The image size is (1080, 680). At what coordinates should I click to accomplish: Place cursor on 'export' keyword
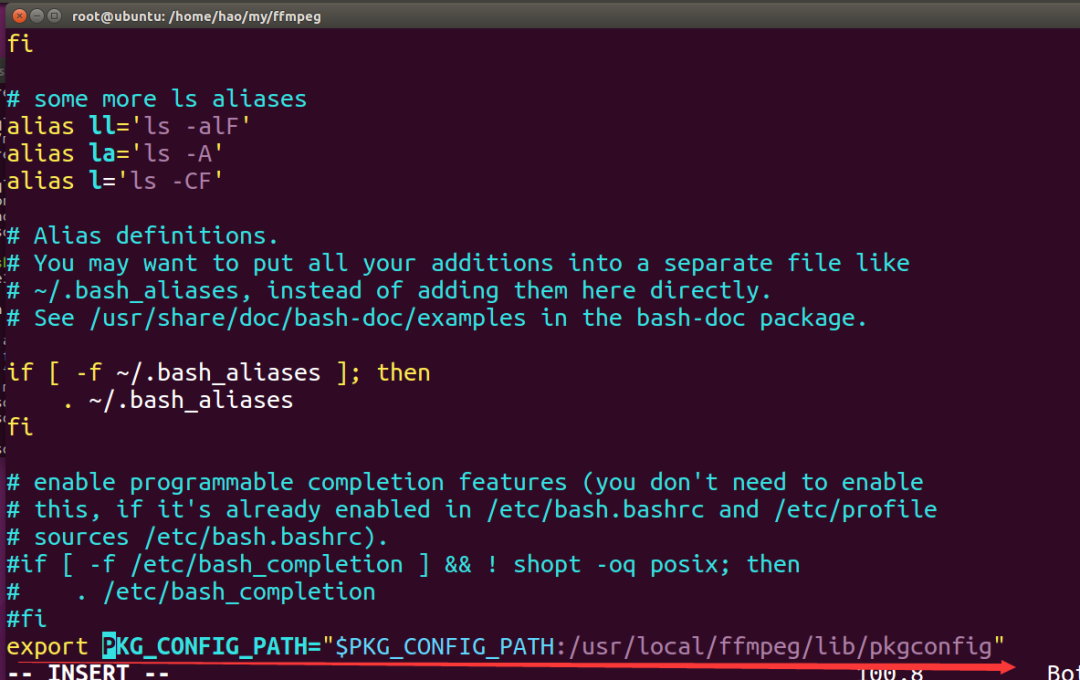(x=47, y=646)
